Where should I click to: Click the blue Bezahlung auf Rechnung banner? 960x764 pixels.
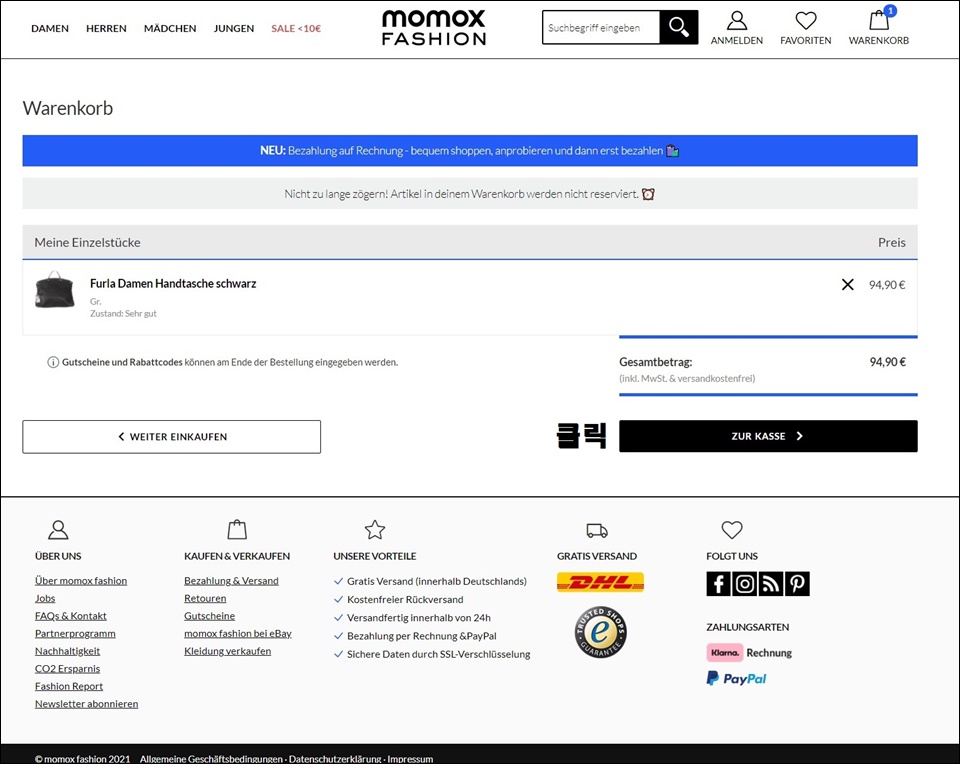pos(470,151)
